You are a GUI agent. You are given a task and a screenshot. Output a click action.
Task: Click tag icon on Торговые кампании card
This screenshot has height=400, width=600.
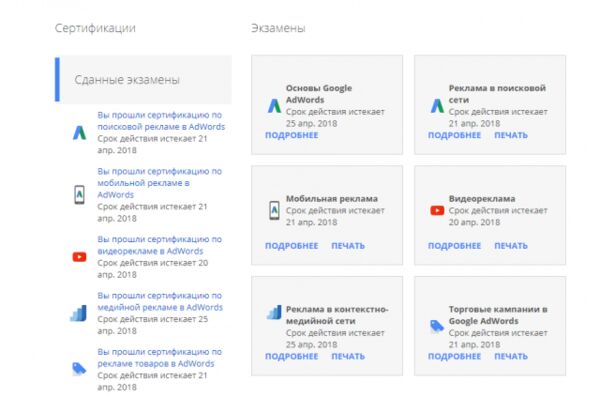pyautogui.click(x=437, y=326)
